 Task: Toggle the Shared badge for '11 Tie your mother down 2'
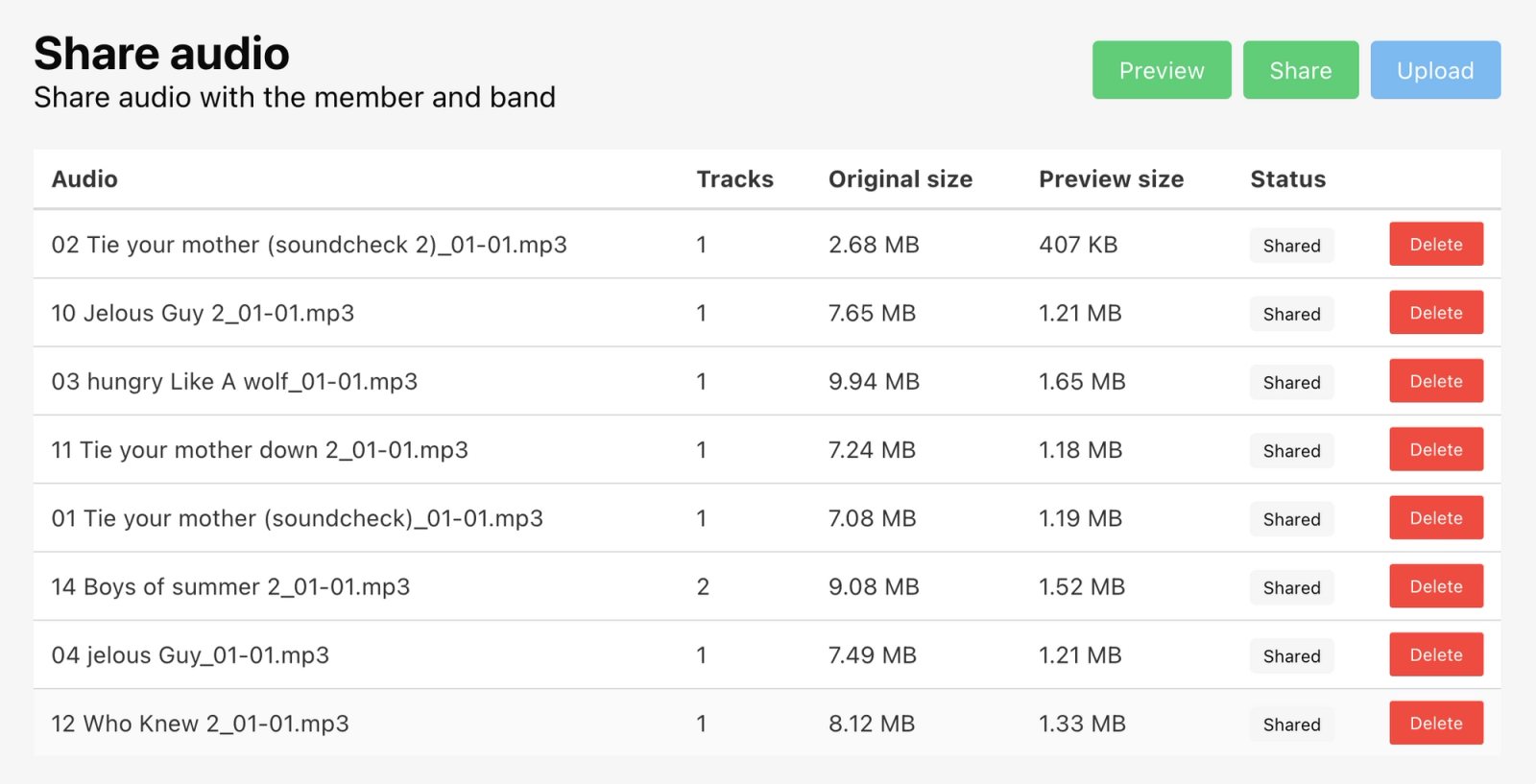pyautogui.click(x=1291, y=450)
